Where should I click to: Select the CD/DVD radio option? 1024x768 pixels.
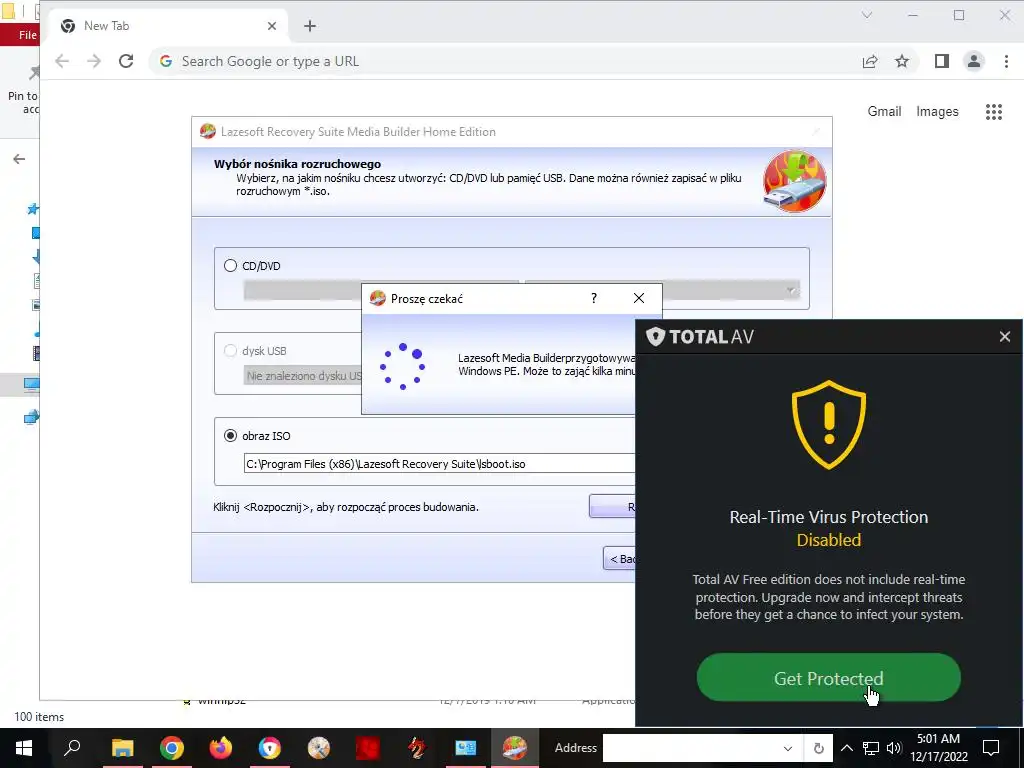coord(230,265)
